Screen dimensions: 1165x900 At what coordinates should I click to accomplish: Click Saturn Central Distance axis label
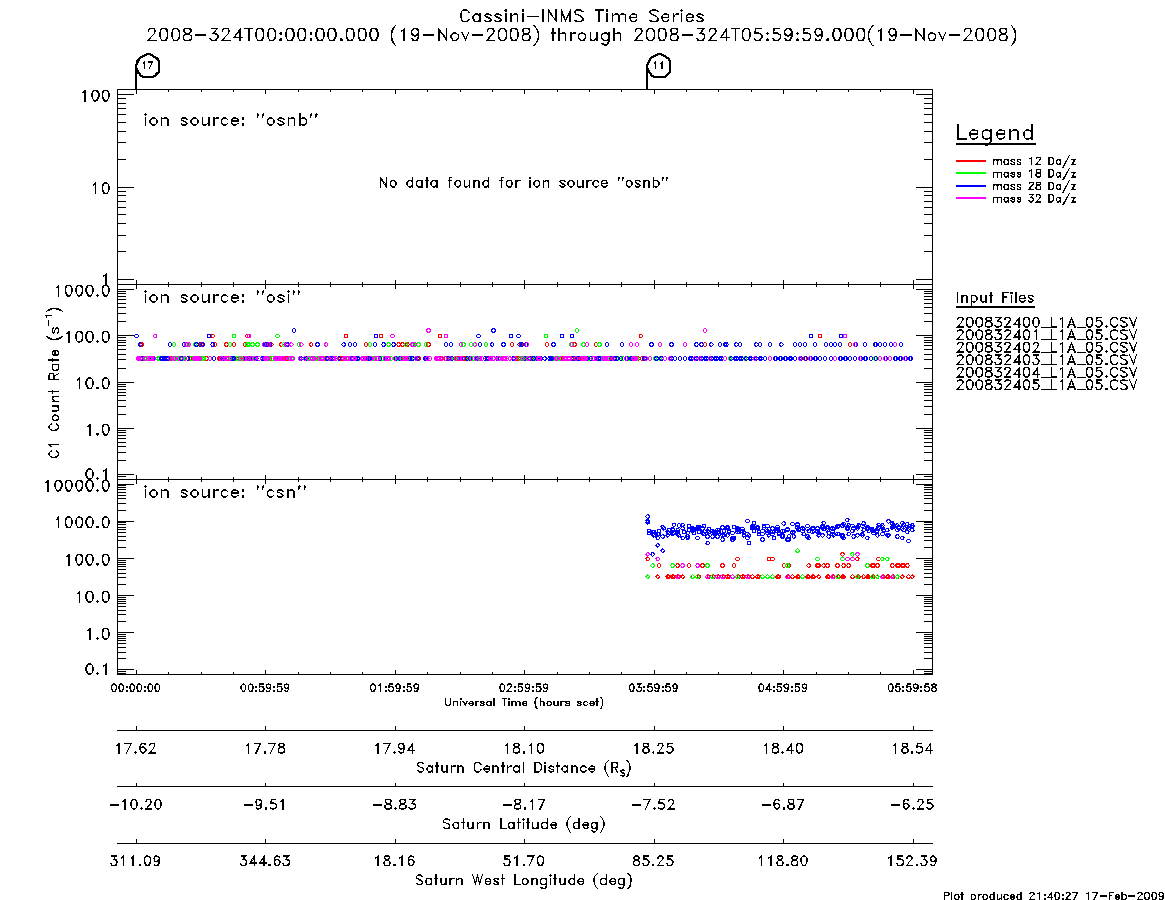click(x=524, y=768)
